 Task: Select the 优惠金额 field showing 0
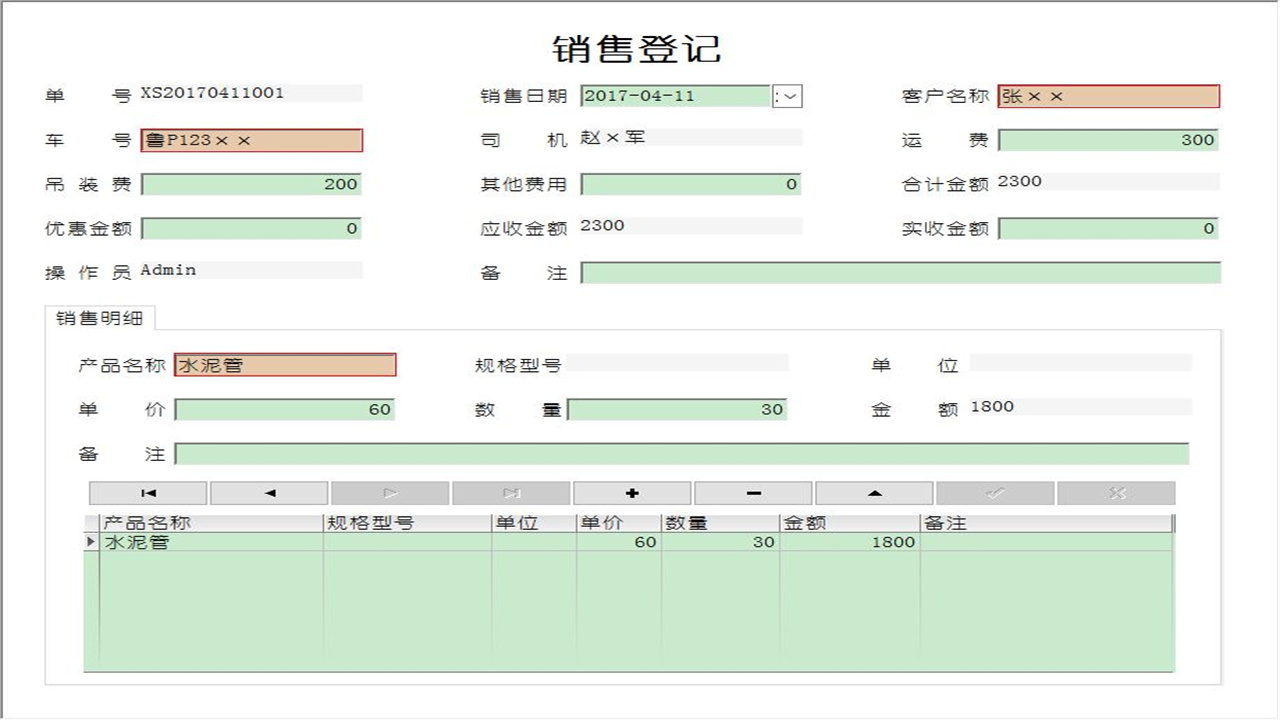251,228
